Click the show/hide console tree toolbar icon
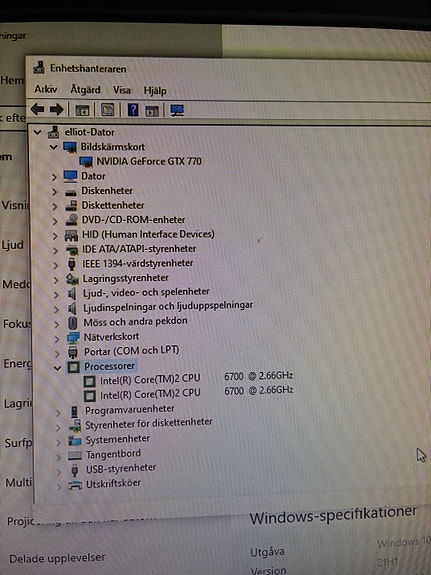This screenshot has height=575, width=431. click(82, 110)
